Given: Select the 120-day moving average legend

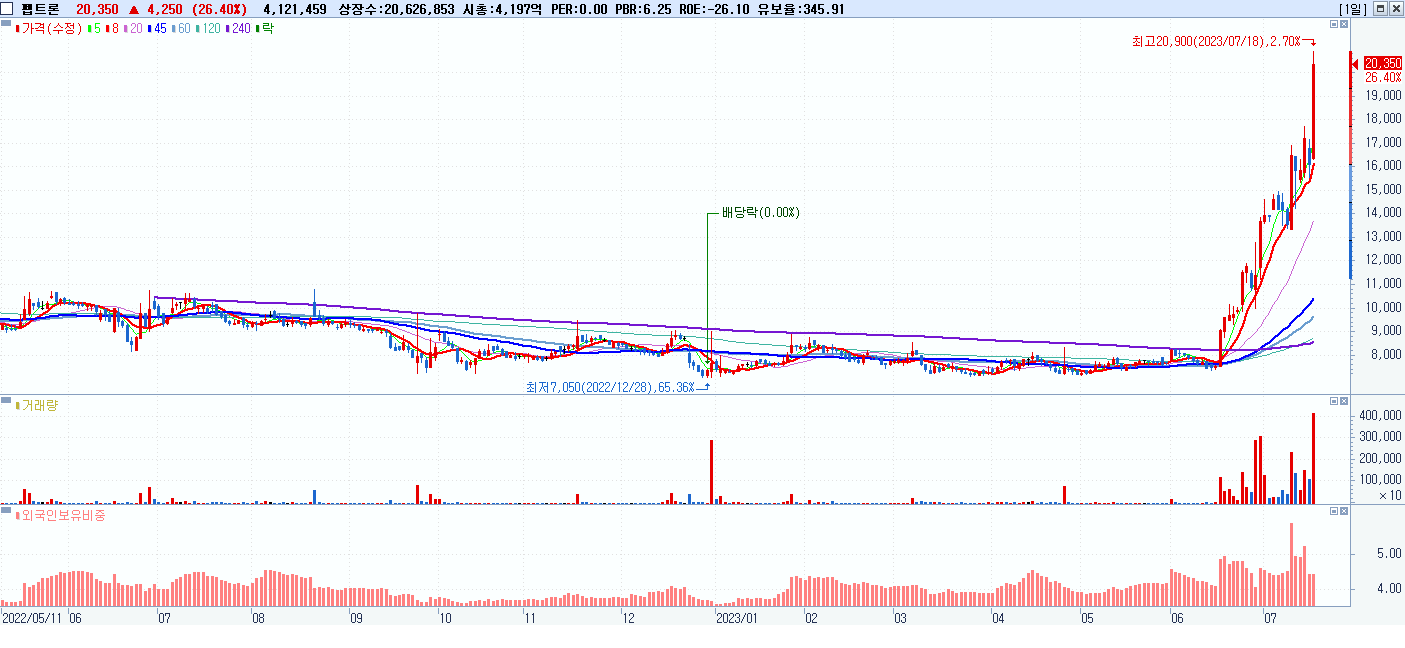Looking at the screenshot, I should pyautogui.click(x=209, y=28).
